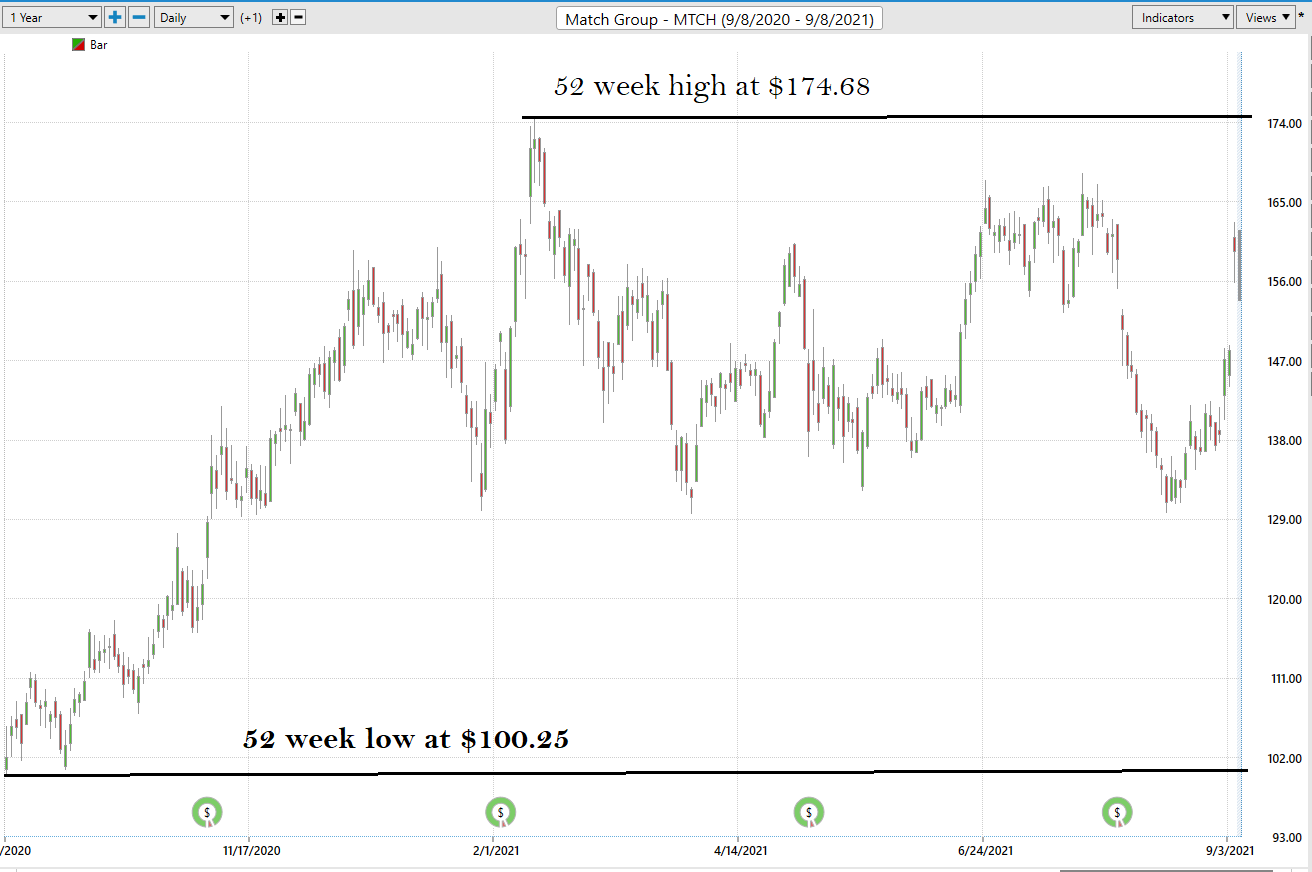
Task: Click earnings marker between 4/14/2021 and 6/24/2021
Action: (x=809, y=813)
